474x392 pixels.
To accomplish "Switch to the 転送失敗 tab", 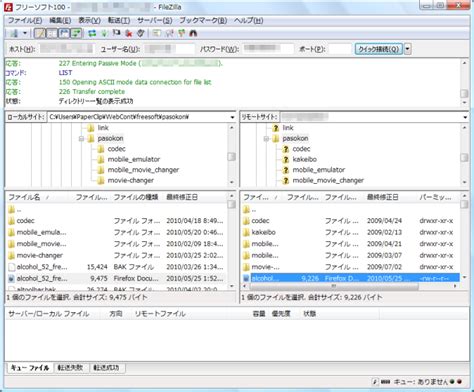I will point(70,368).
